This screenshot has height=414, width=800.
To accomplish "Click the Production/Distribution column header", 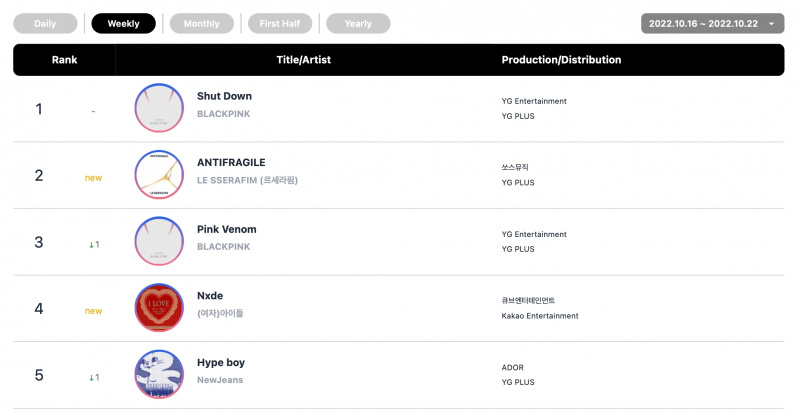I will [561, 60].
